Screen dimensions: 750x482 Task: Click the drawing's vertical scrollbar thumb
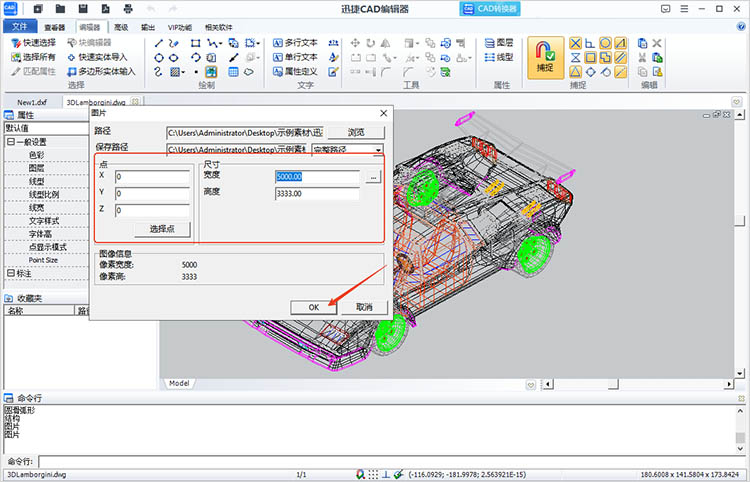(740, 220)
